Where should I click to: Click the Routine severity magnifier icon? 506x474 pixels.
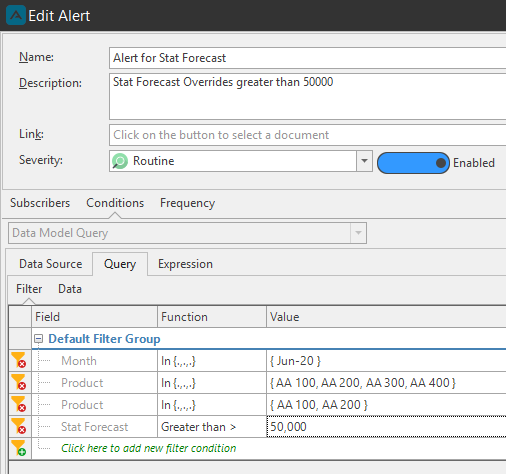[x=120, y=161]
